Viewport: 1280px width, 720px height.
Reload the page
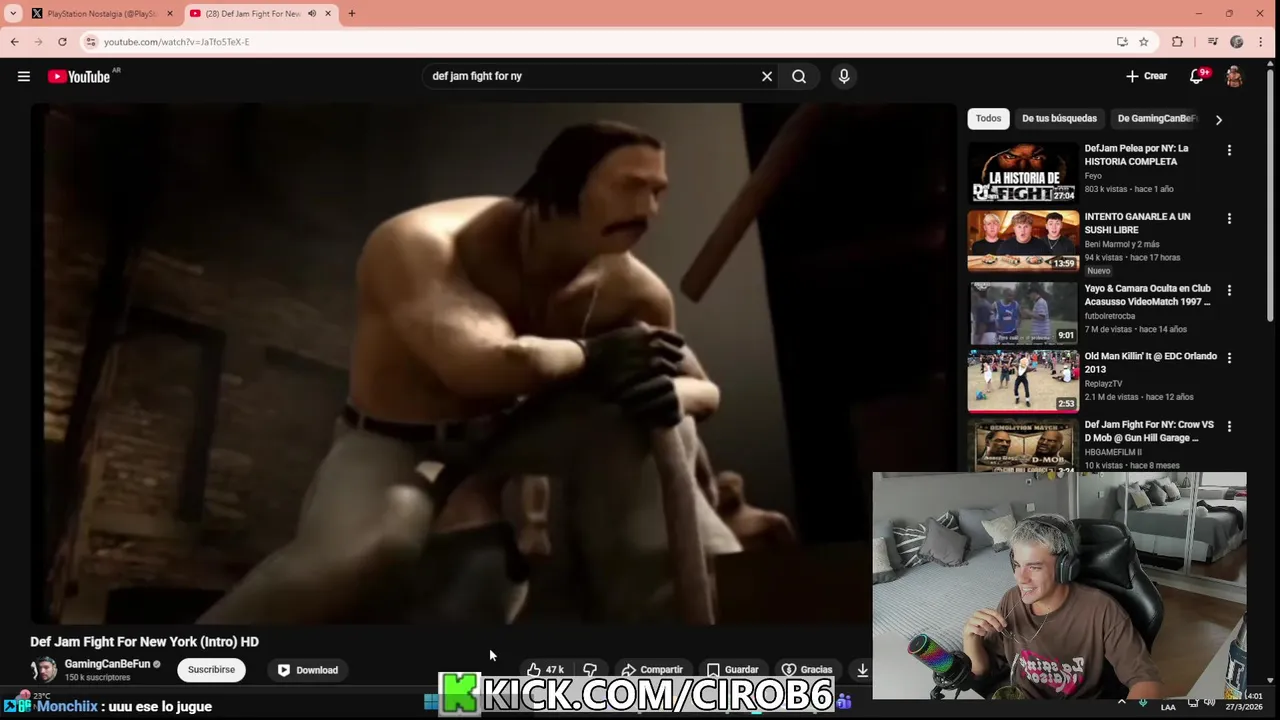pyautogui.click(x=62, y=42)
